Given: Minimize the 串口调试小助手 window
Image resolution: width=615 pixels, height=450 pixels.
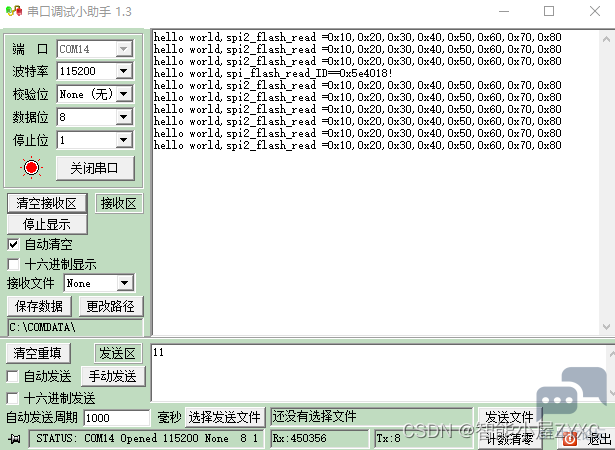Looking at the screenshot, I should (x=504, y=11).
